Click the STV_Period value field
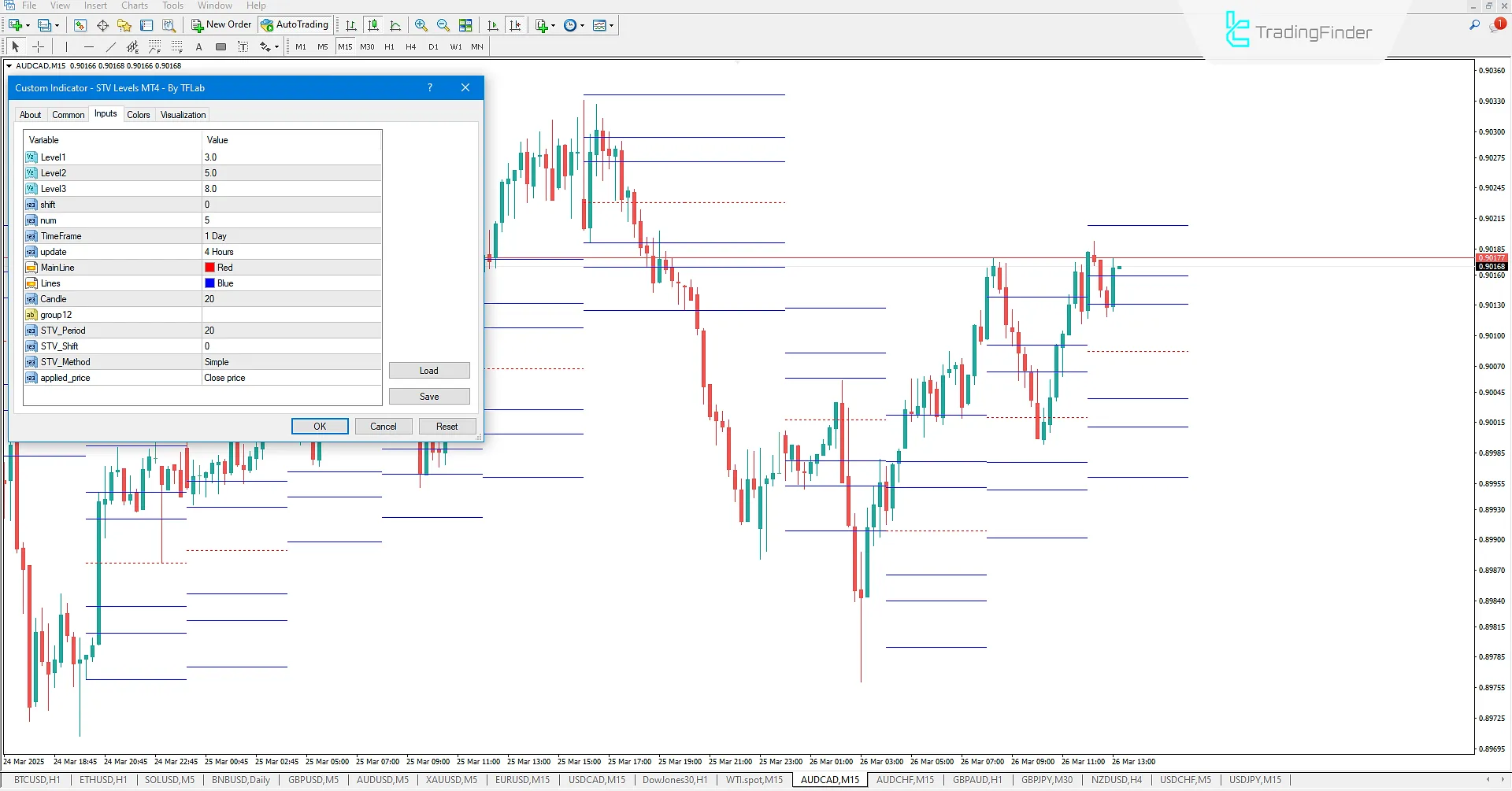Screen dimensions: 1512x791 [x=291, y=330]
